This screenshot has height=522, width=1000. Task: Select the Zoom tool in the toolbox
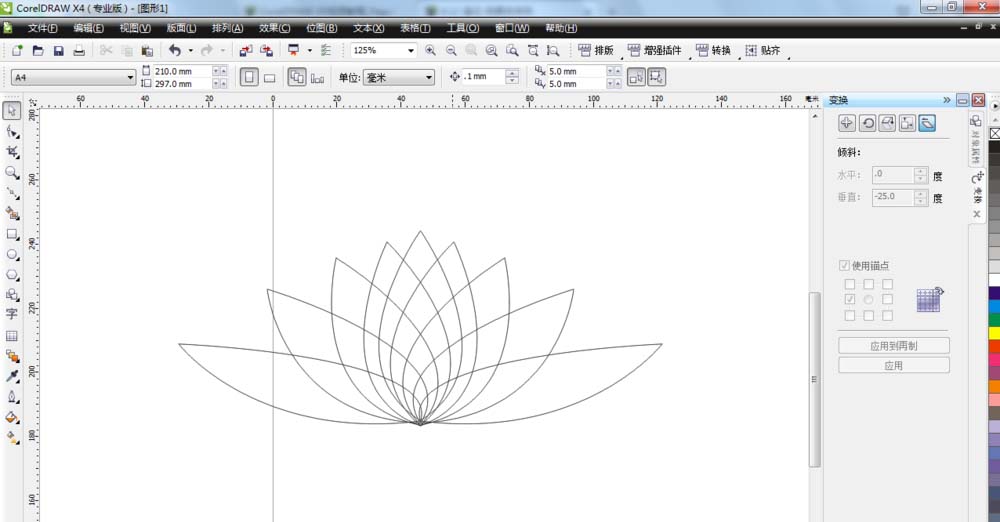coord(11,172)
